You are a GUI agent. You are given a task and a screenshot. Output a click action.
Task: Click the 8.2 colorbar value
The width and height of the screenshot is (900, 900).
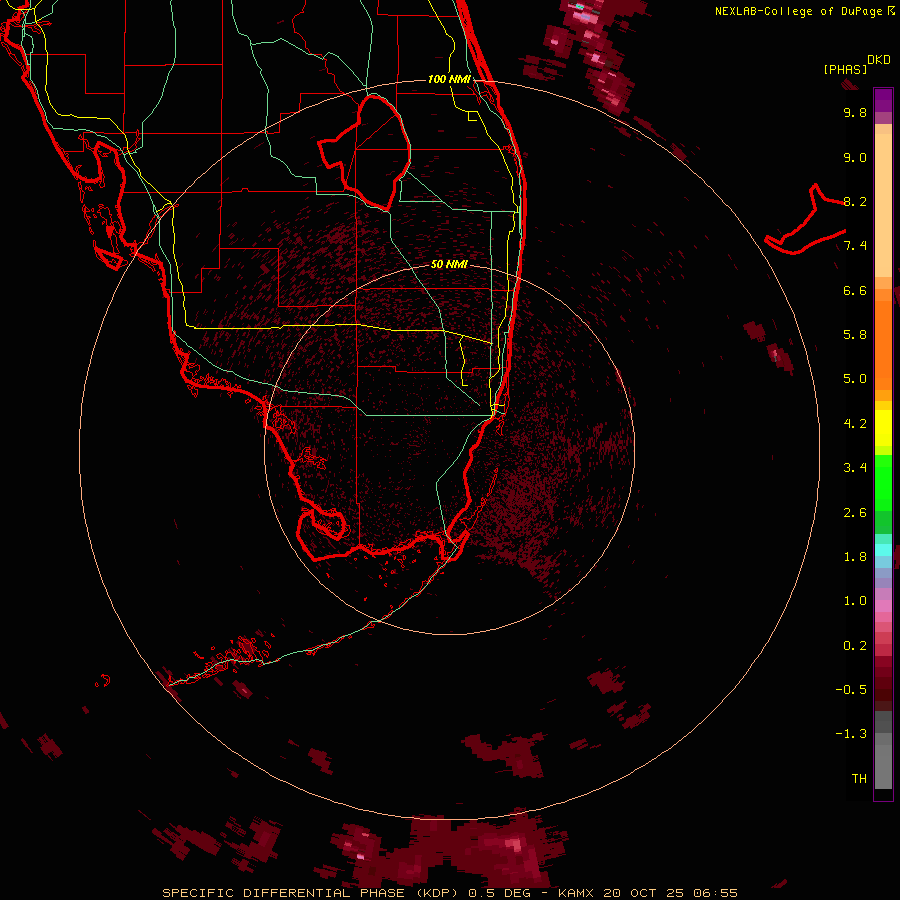855,201
